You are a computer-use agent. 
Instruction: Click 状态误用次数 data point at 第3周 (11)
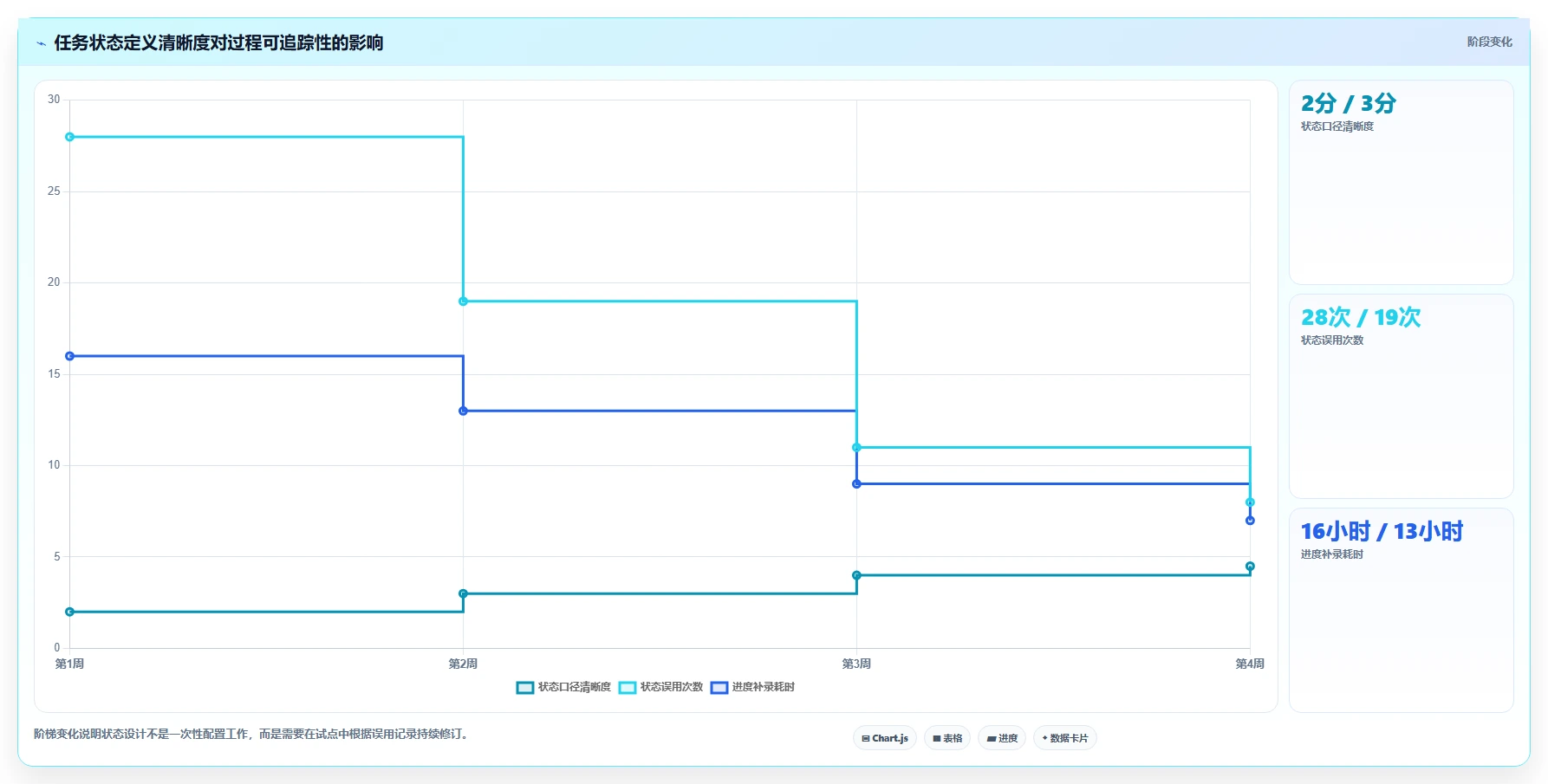(856, 448)
